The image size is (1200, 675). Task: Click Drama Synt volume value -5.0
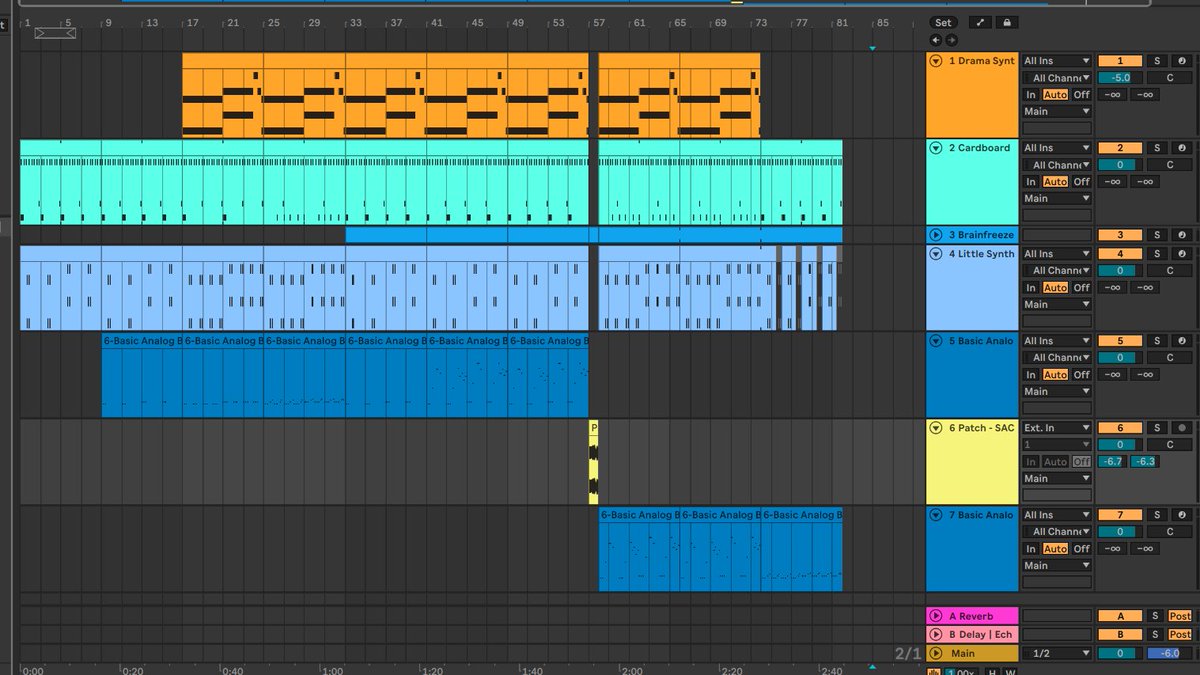(x=1120, y=78)
